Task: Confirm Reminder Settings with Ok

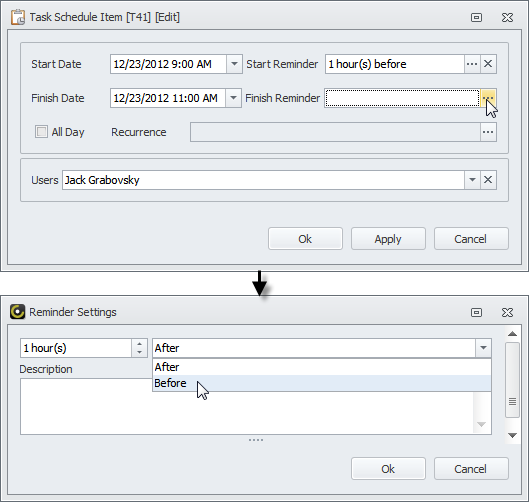Action: (x=388, y=469)
